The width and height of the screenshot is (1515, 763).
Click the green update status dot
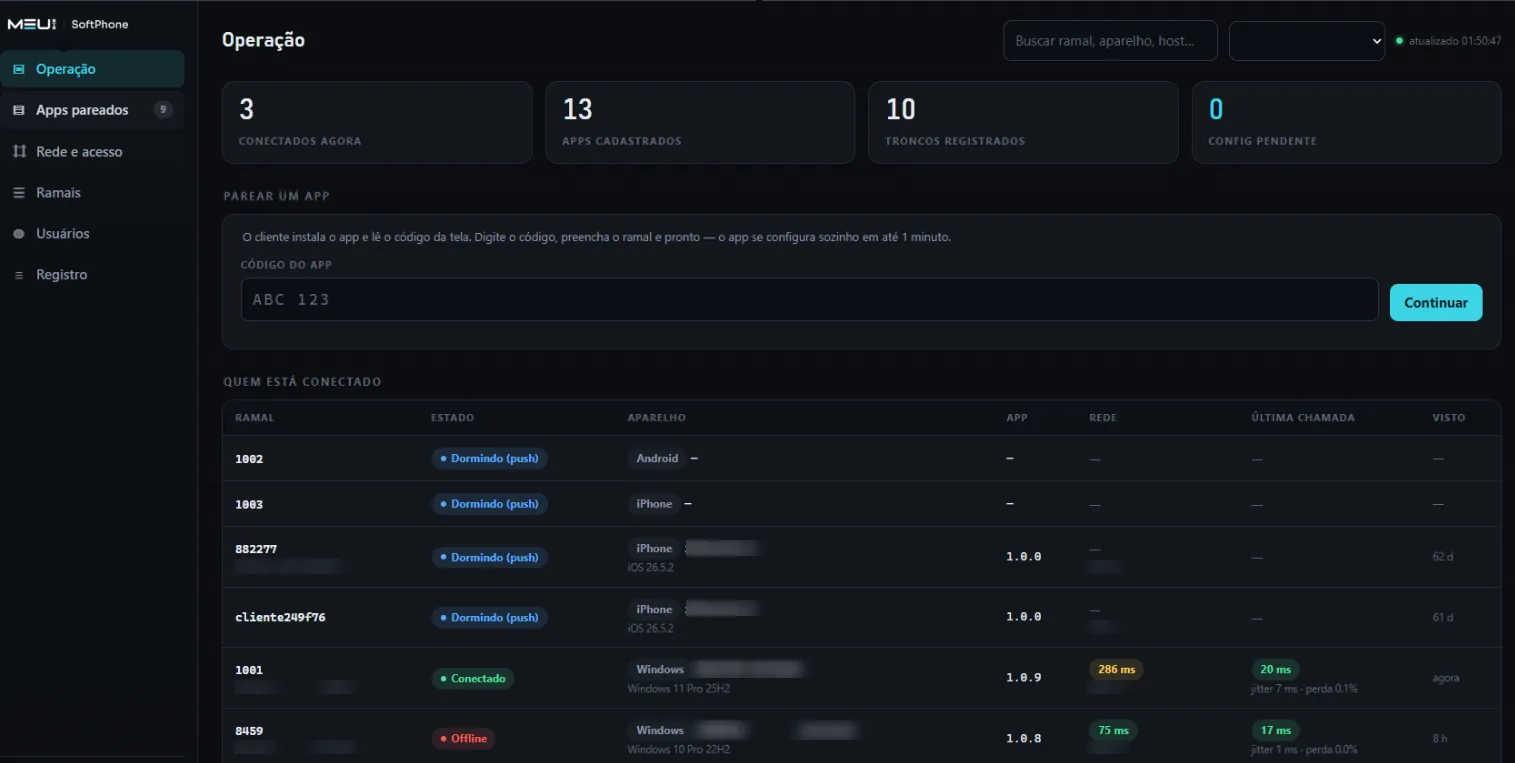1399,41
